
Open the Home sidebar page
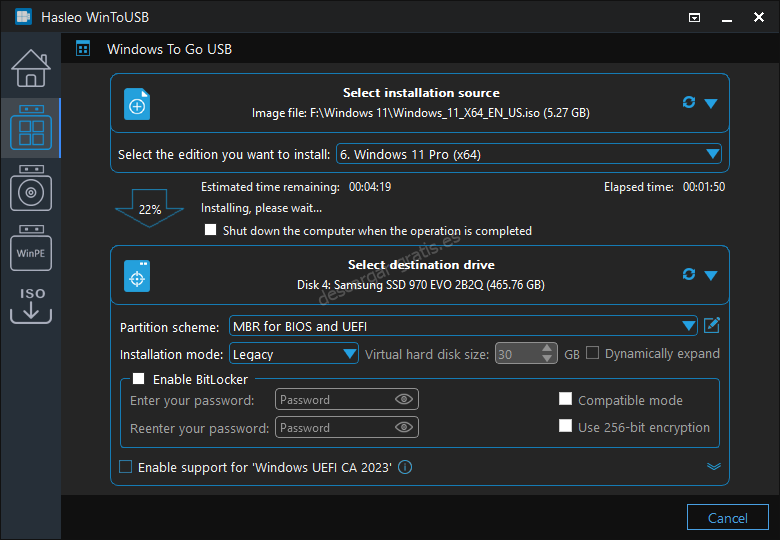click(x=31, y=68)
